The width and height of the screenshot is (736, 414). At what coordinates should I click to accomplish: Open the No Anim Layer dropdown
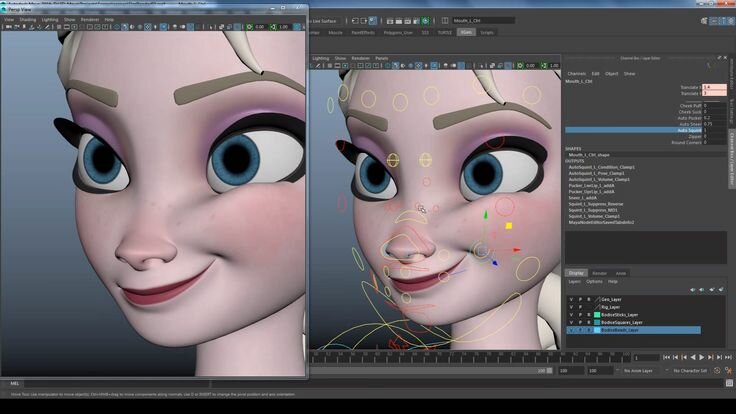coord(638,371)
